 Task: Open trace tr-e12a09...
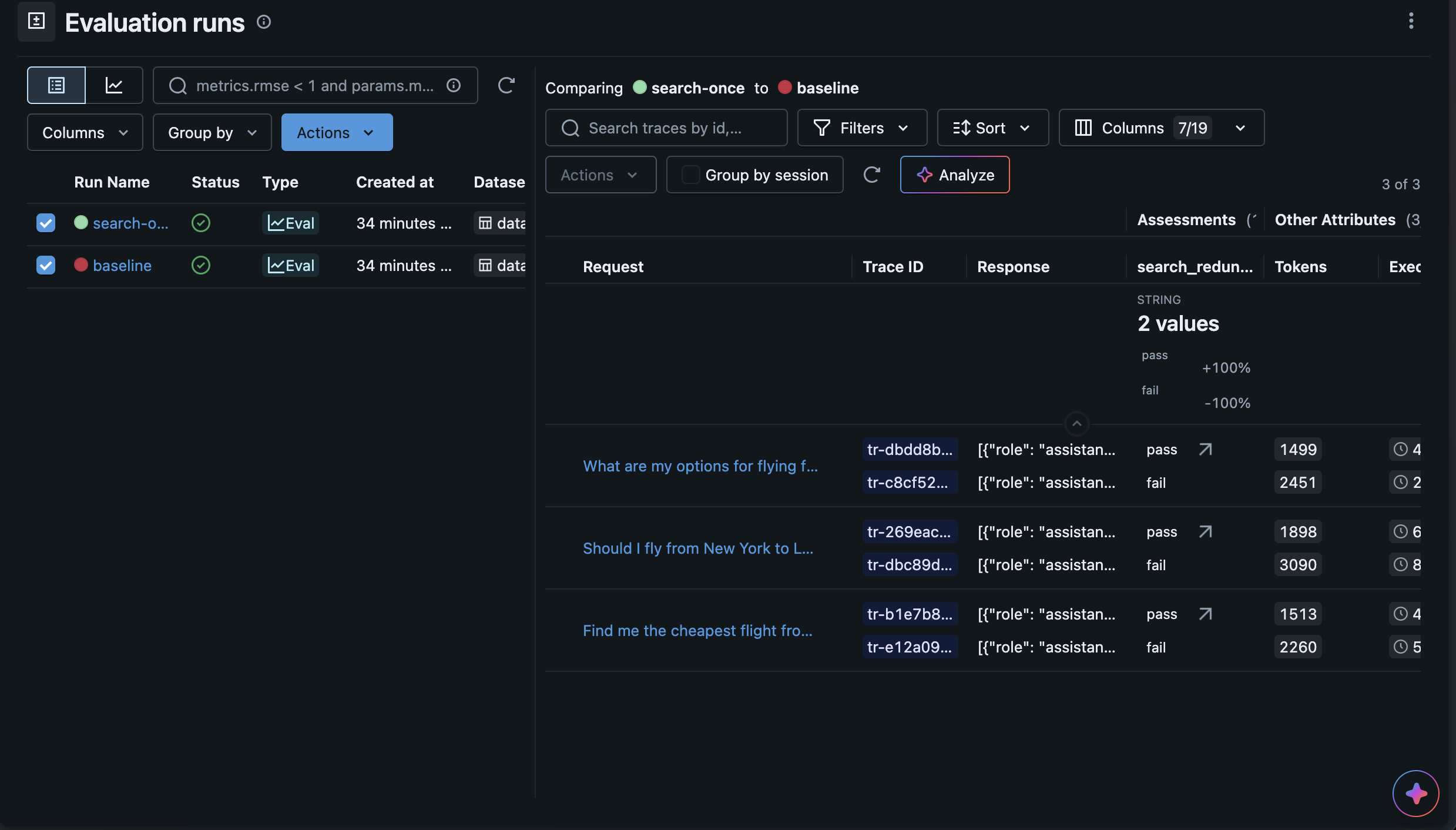(909, 647)
